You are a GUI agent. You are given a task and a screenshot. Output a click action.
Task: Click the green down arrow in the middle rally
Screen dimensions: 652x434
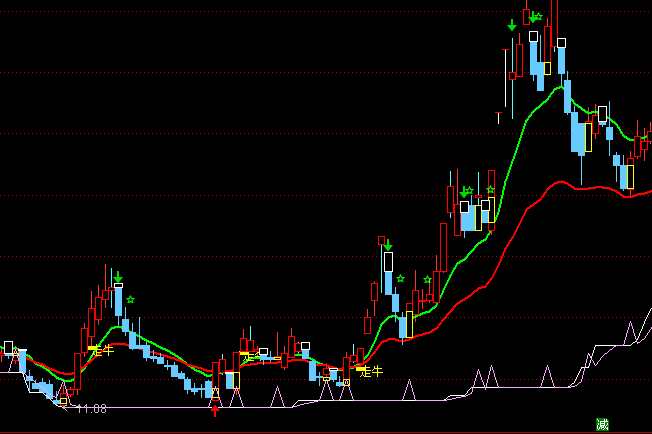[x=388, y=246]
